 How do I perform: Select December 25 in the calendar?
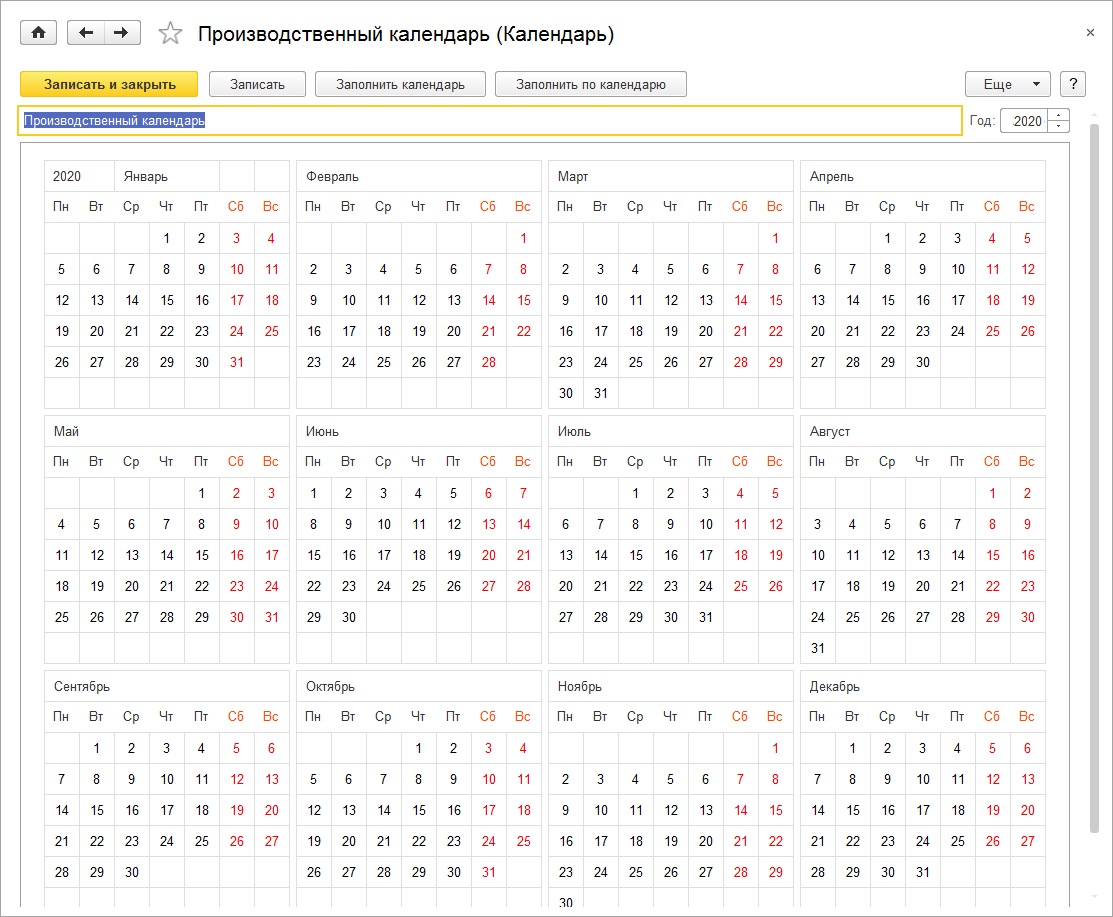pyautogui.click(x=958, y=841)
